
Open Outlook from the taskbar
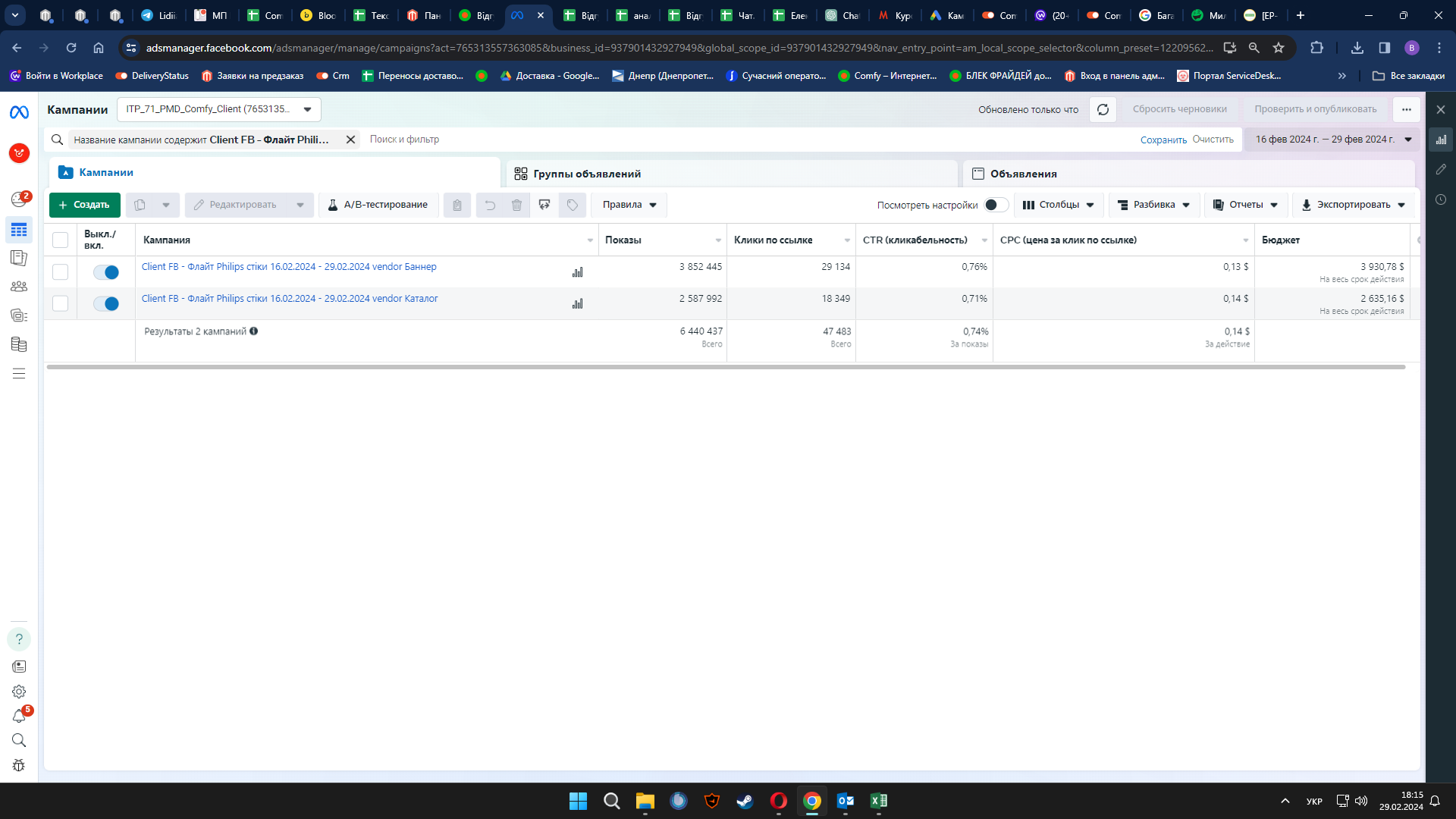point(846,801)
